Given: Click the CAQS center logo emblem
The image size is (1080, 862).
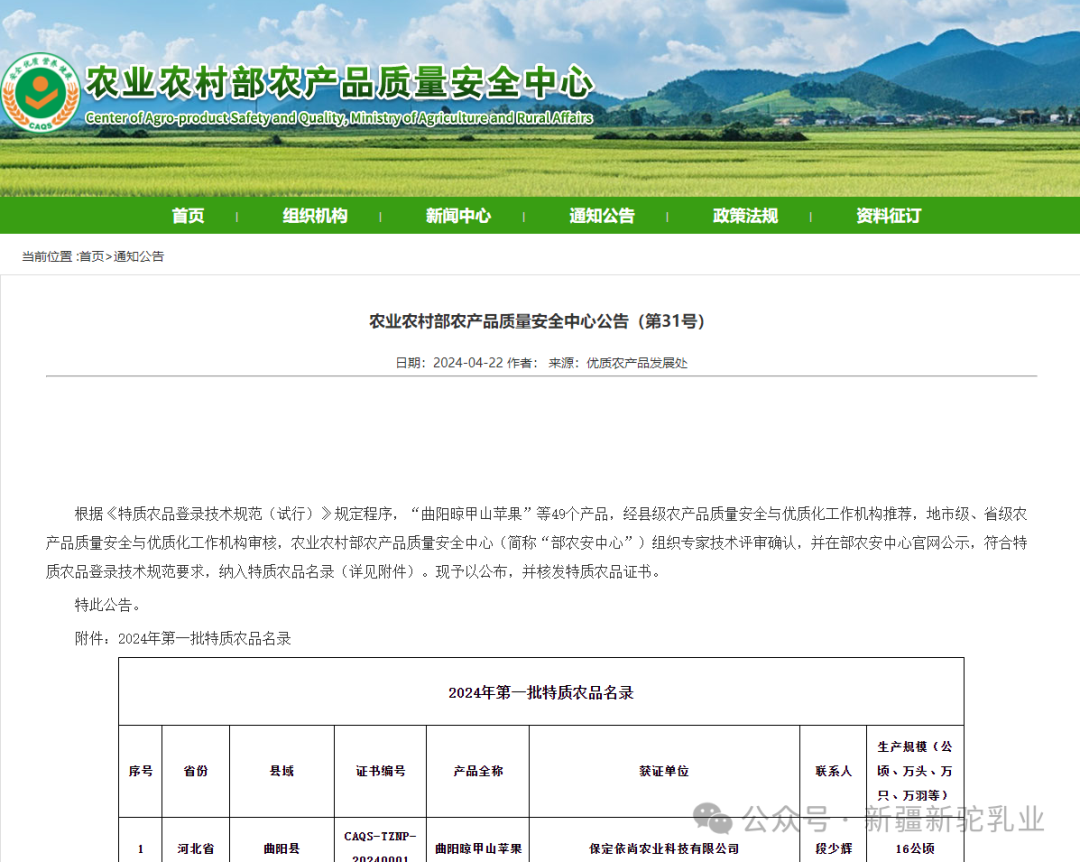Looking at the screenshot, I should pyautogui.click(x=41, y=93).
